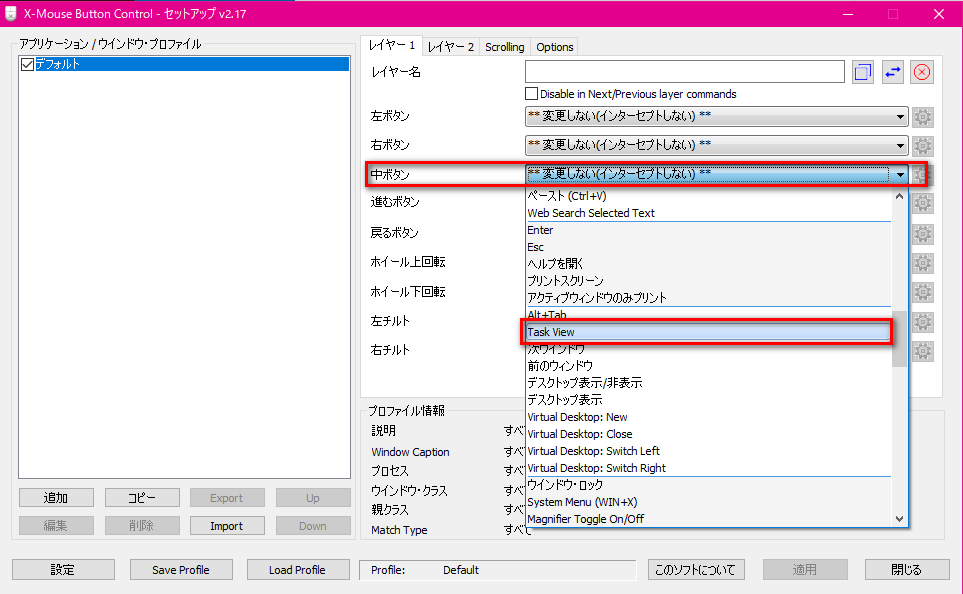The height and width of the screenshot is (594, 963).
Task: Click gear icon beside 進むボタン row
Action: [922, 204]
